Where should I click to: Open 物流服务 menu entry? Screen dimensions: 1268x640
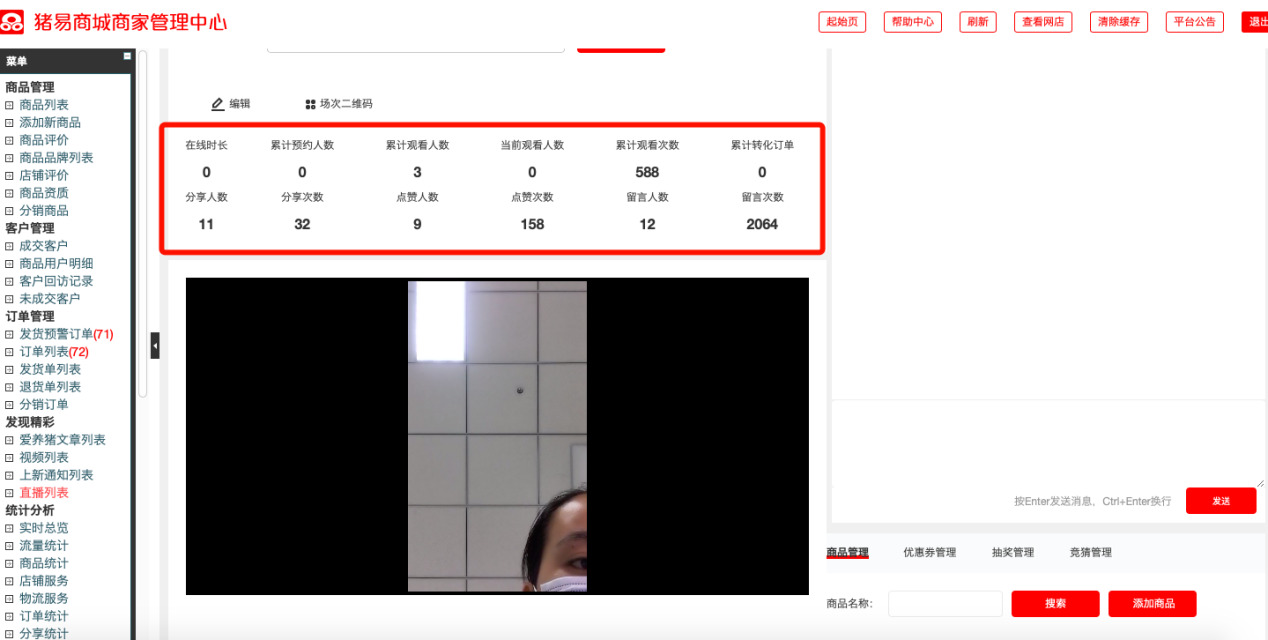pos(44,599)
